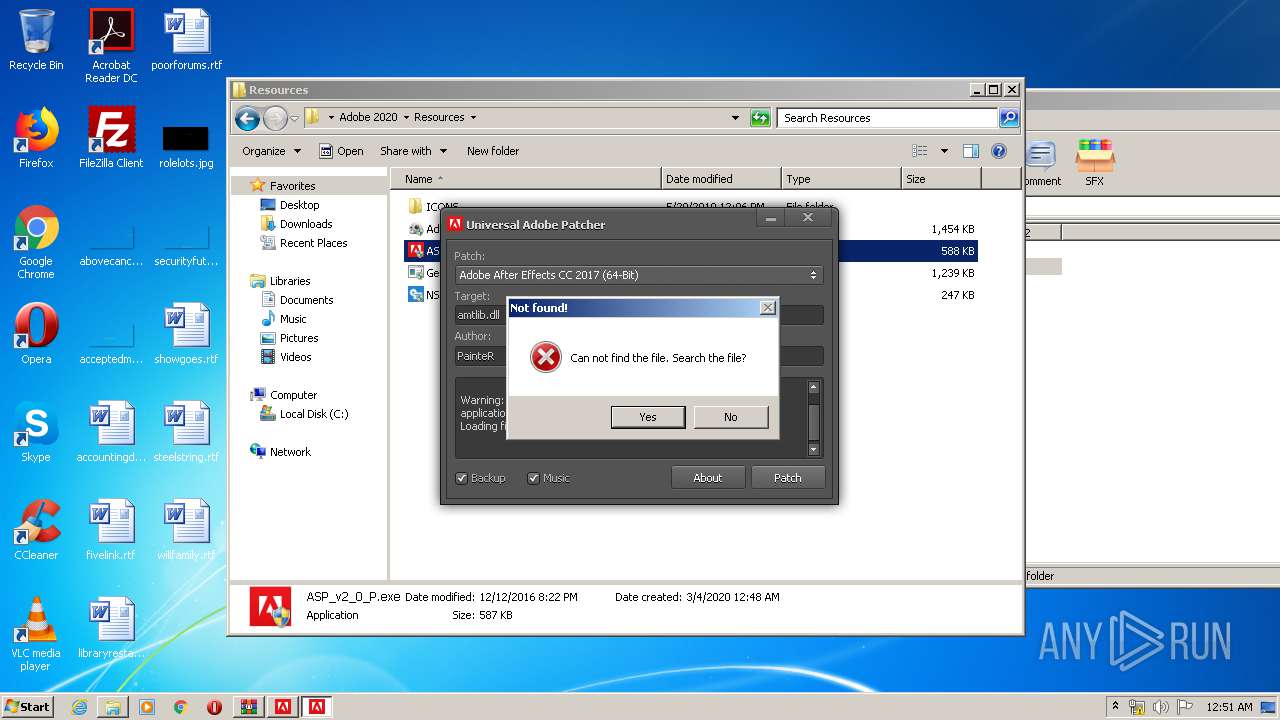Sort by Type column header
Screen dimensions: 1280x720
[841, 179]
